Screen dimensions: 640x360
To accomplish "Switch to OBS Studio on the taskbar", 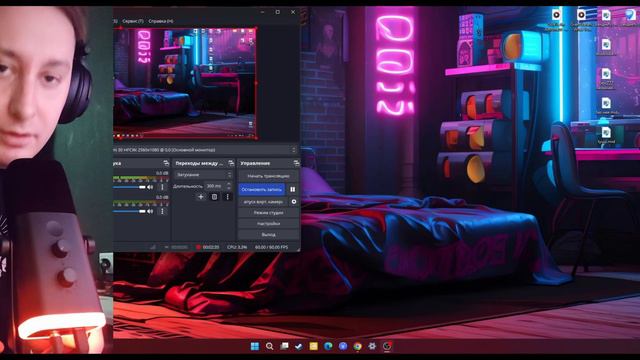I will [387, 346].
